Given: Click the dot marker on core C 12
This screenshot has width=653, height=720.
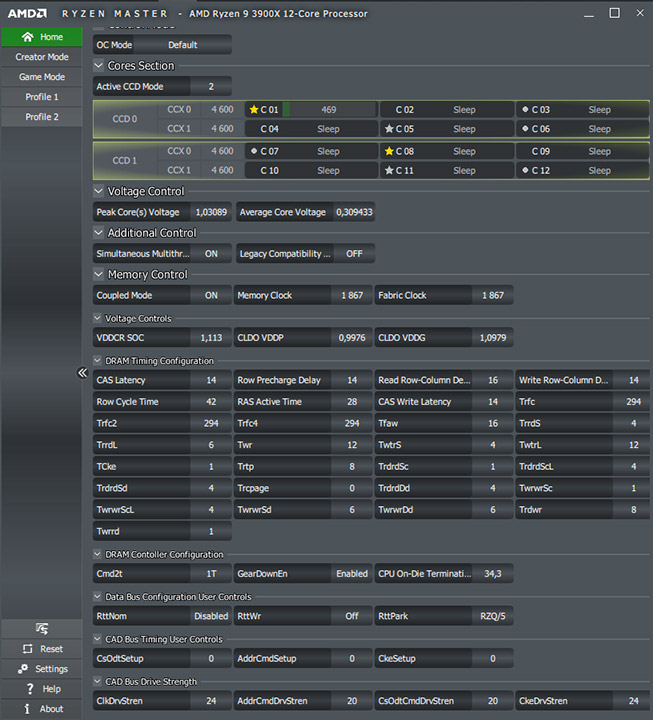Looking at the screenshot, I should [525, 170].
